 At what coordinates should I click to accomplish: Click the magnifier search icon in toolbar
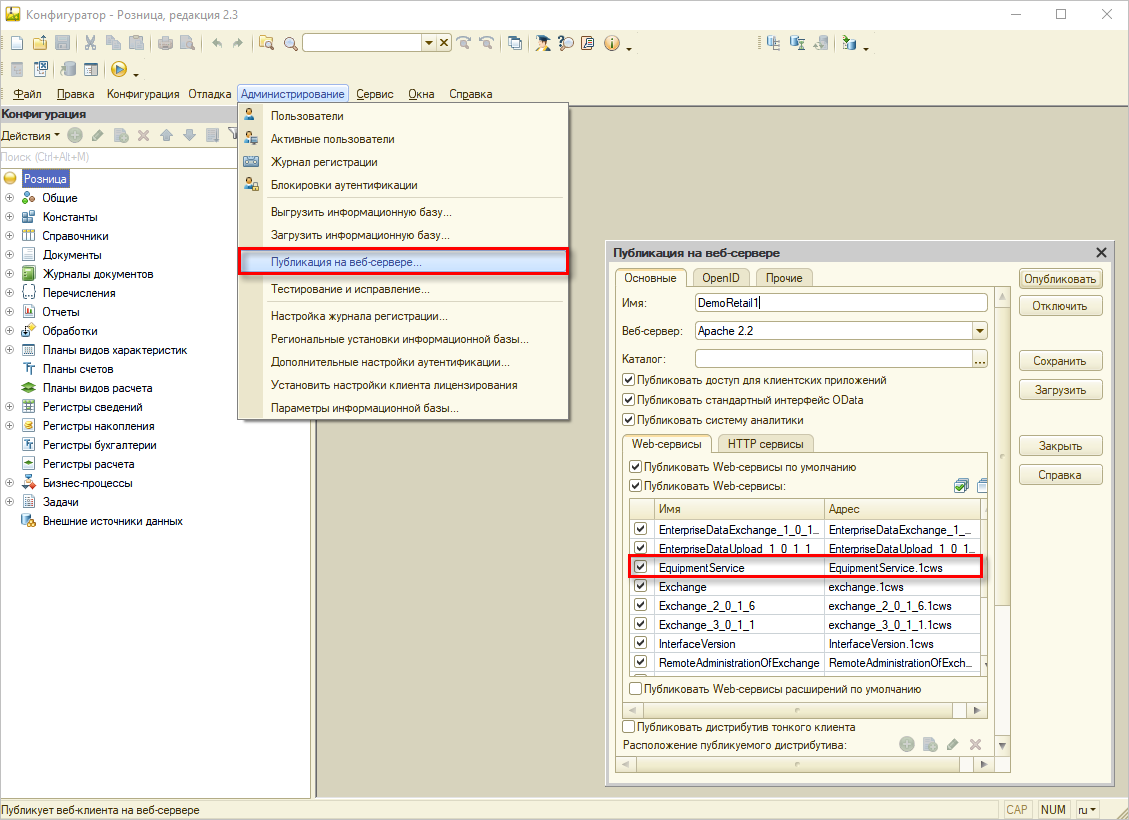coord(291,43)
